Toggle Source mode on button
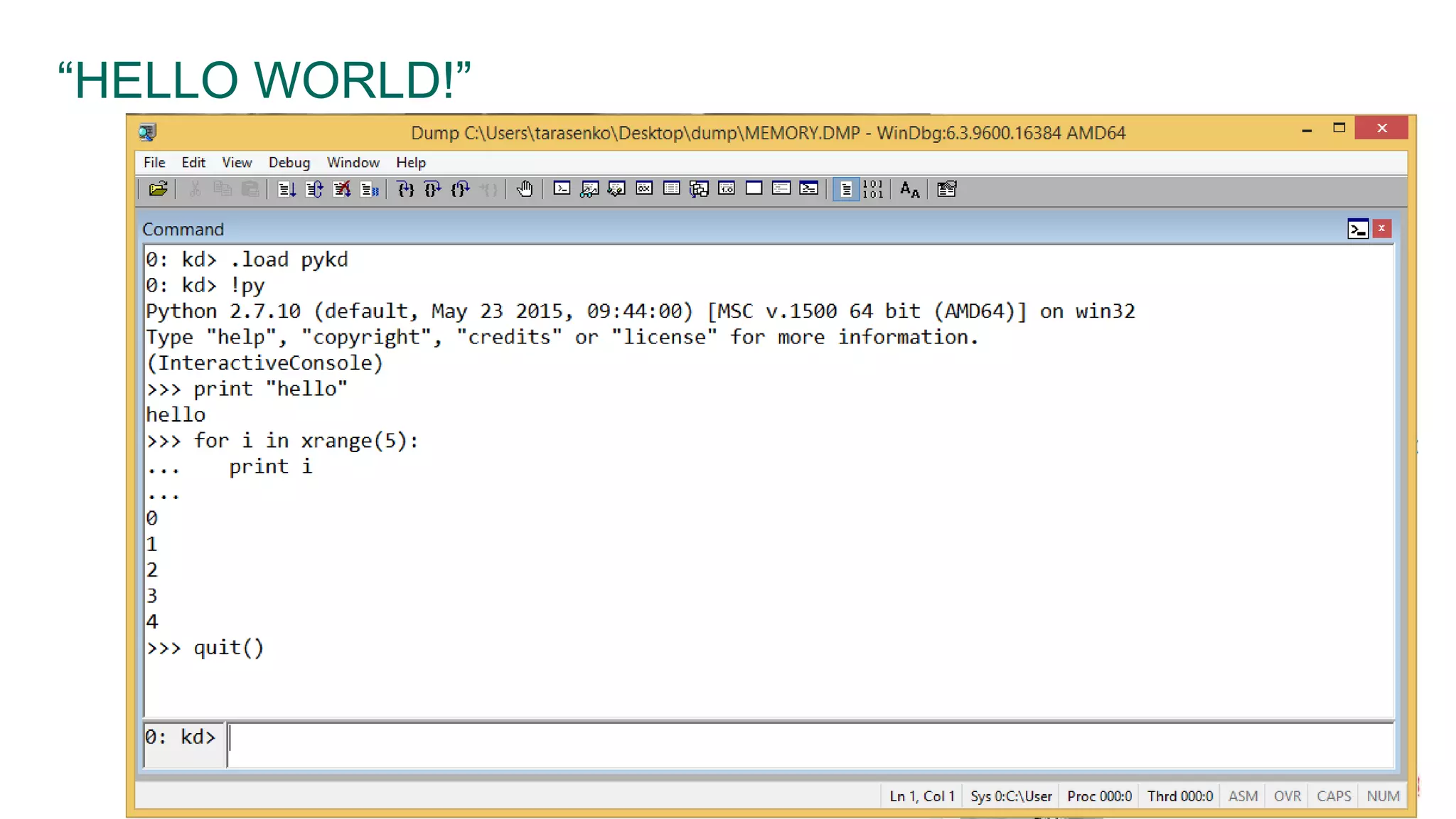This screenshot has width=1456, height=819. pos(846,189)
